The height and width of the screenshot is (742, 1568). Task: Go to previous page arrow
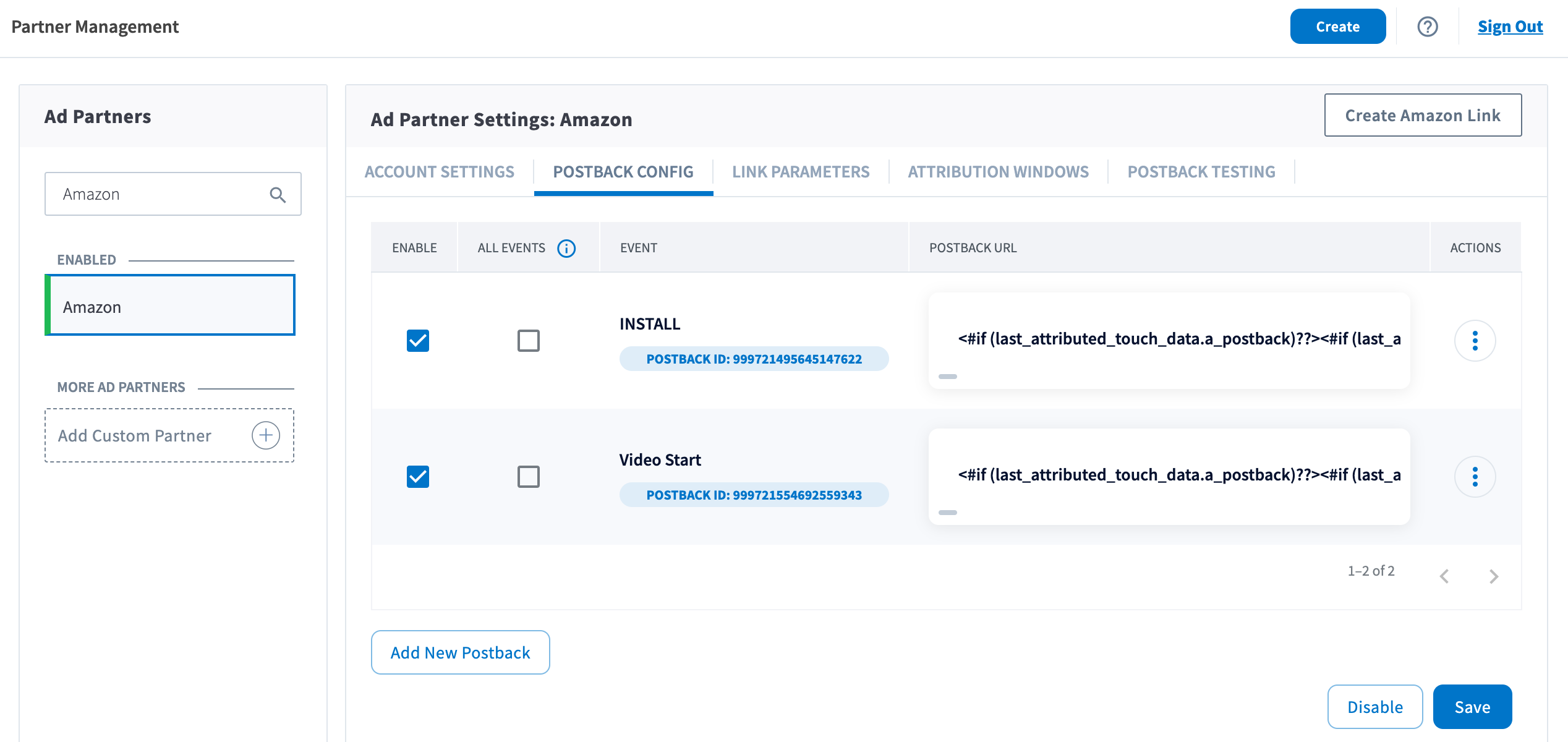click(x=1444, y=576)
